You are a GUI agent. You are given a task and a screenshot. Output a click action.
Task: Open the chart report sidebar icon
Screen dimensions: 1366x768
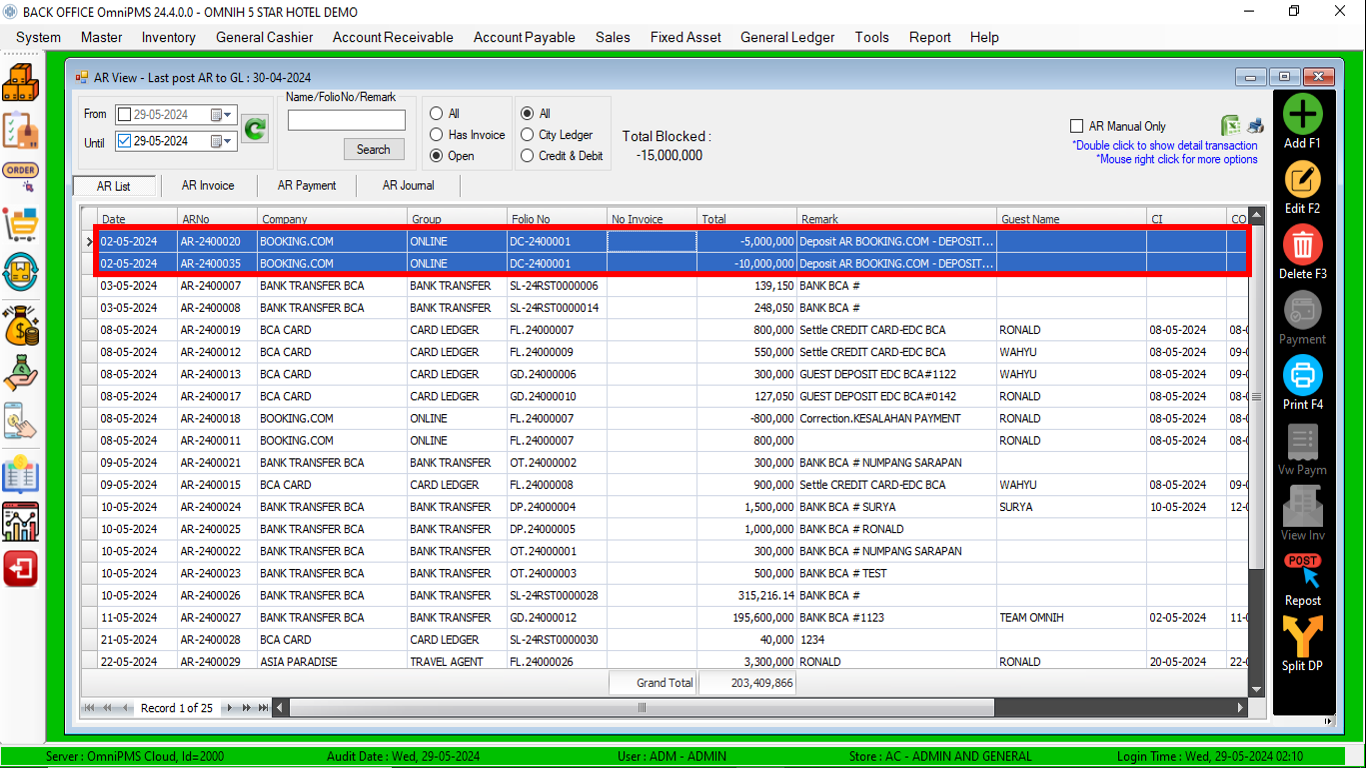20,522
